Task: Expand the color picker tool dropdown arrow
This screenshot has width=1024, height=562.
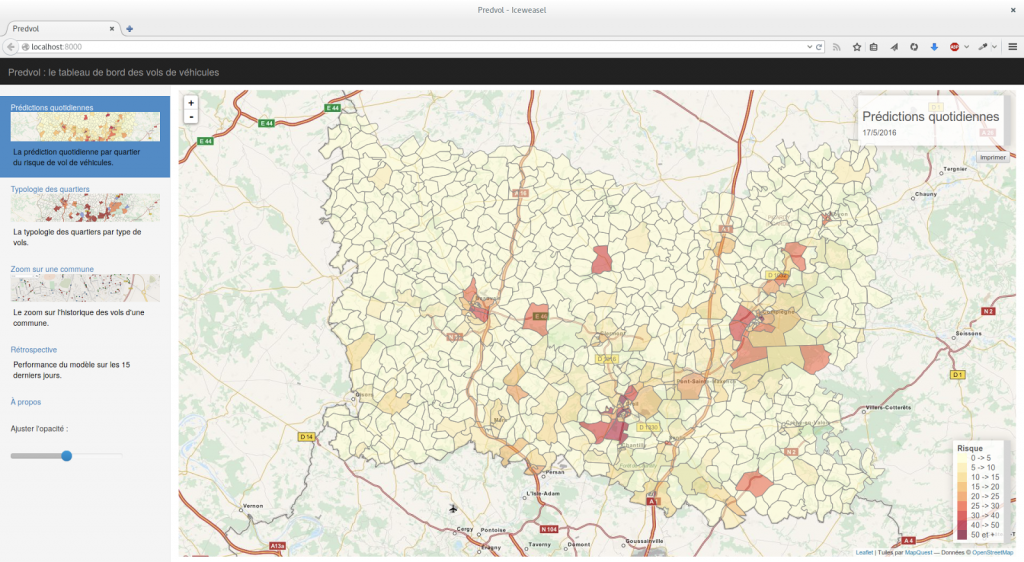Action: point(994,47)
